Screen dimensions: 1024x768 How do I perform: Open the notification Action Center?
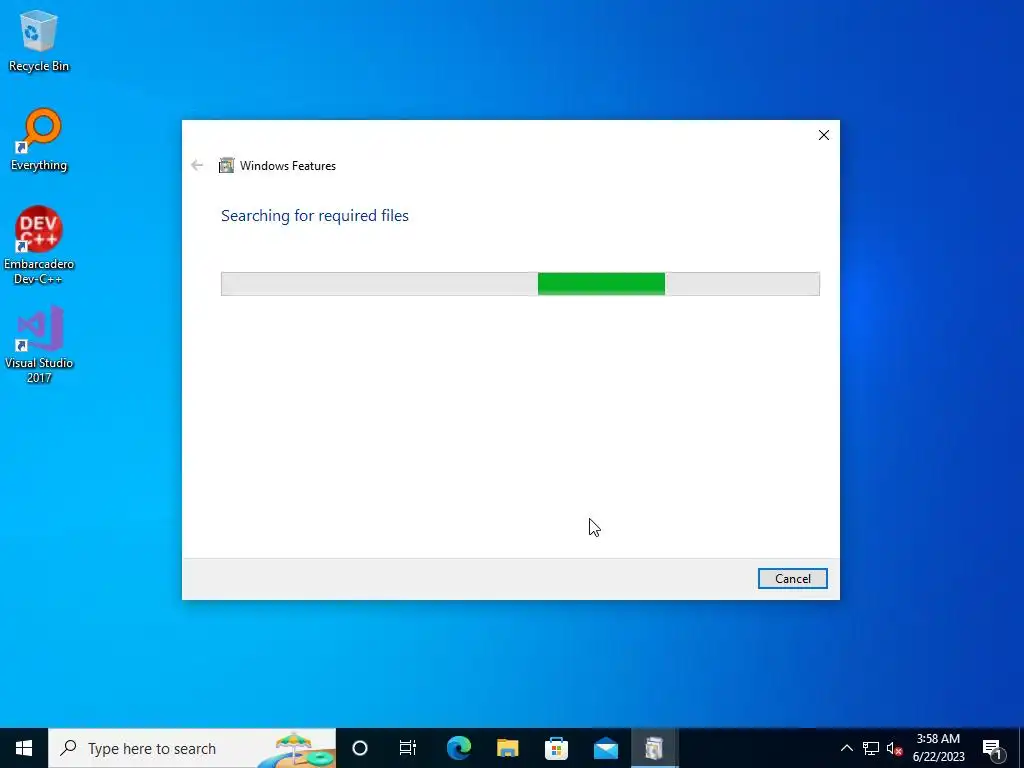click(x=992, y=748)
